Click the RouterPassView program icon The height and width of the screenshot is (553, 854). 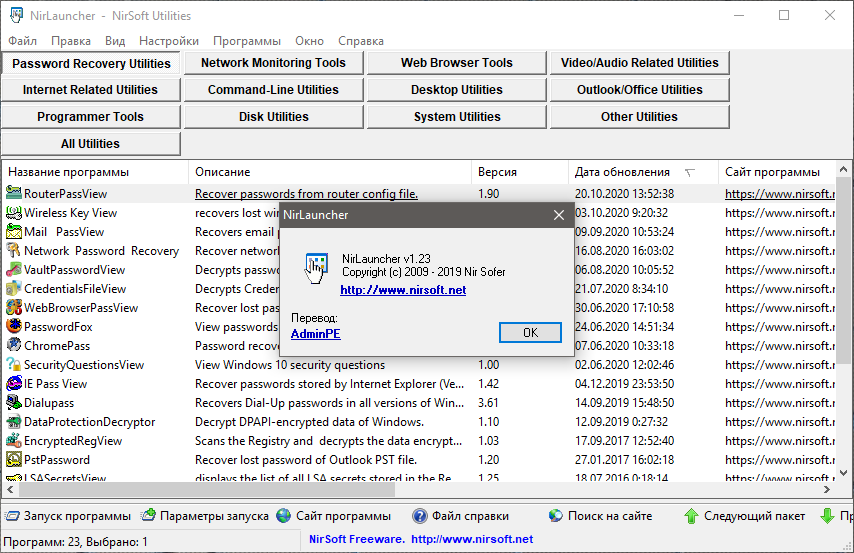tap(14, 193)
